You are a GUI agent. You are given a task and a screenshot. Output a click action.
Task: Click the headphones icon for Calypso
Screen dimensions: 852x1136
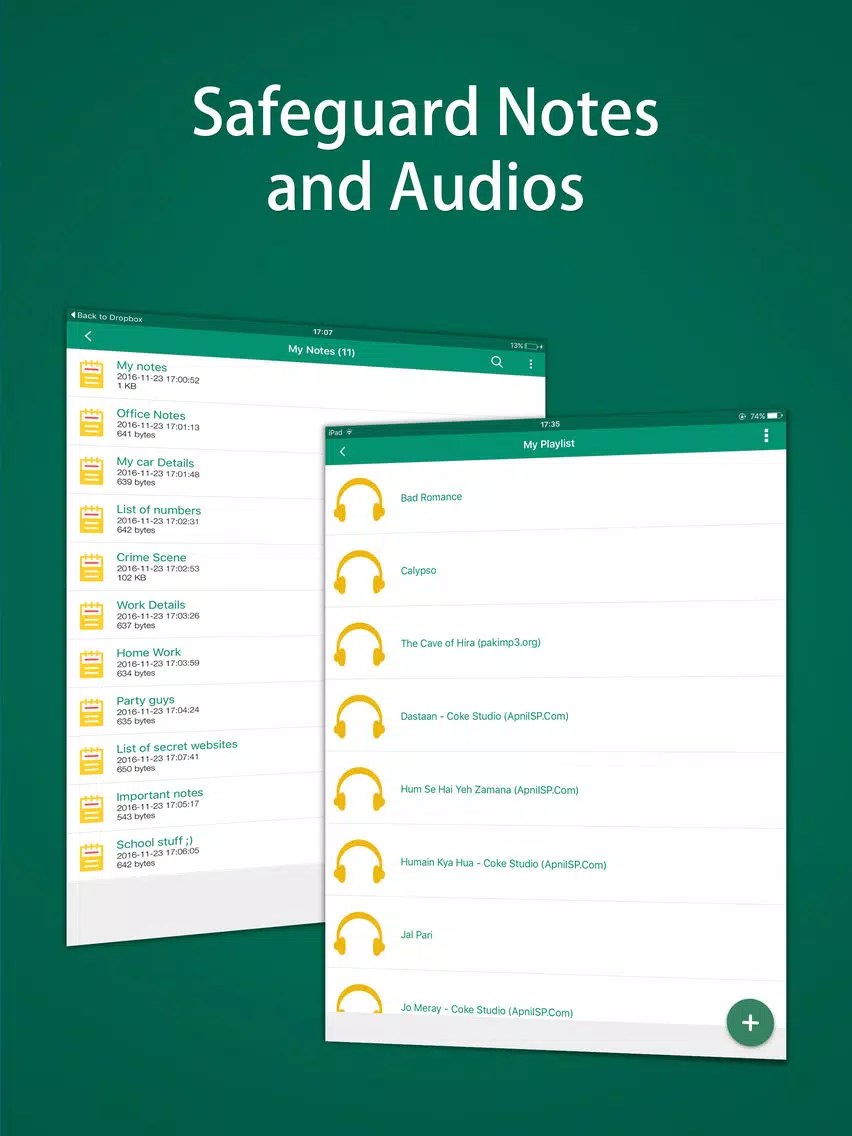(x=359, y=572)
